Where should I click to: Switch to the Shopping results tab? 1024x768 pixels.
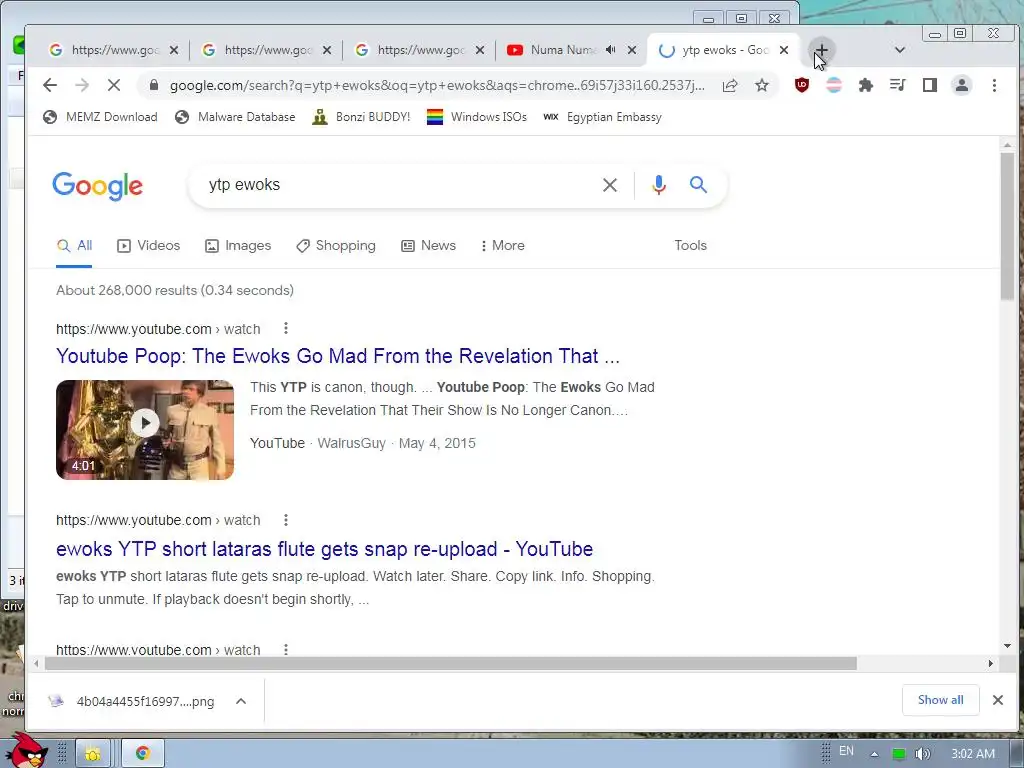coord(336,246)
